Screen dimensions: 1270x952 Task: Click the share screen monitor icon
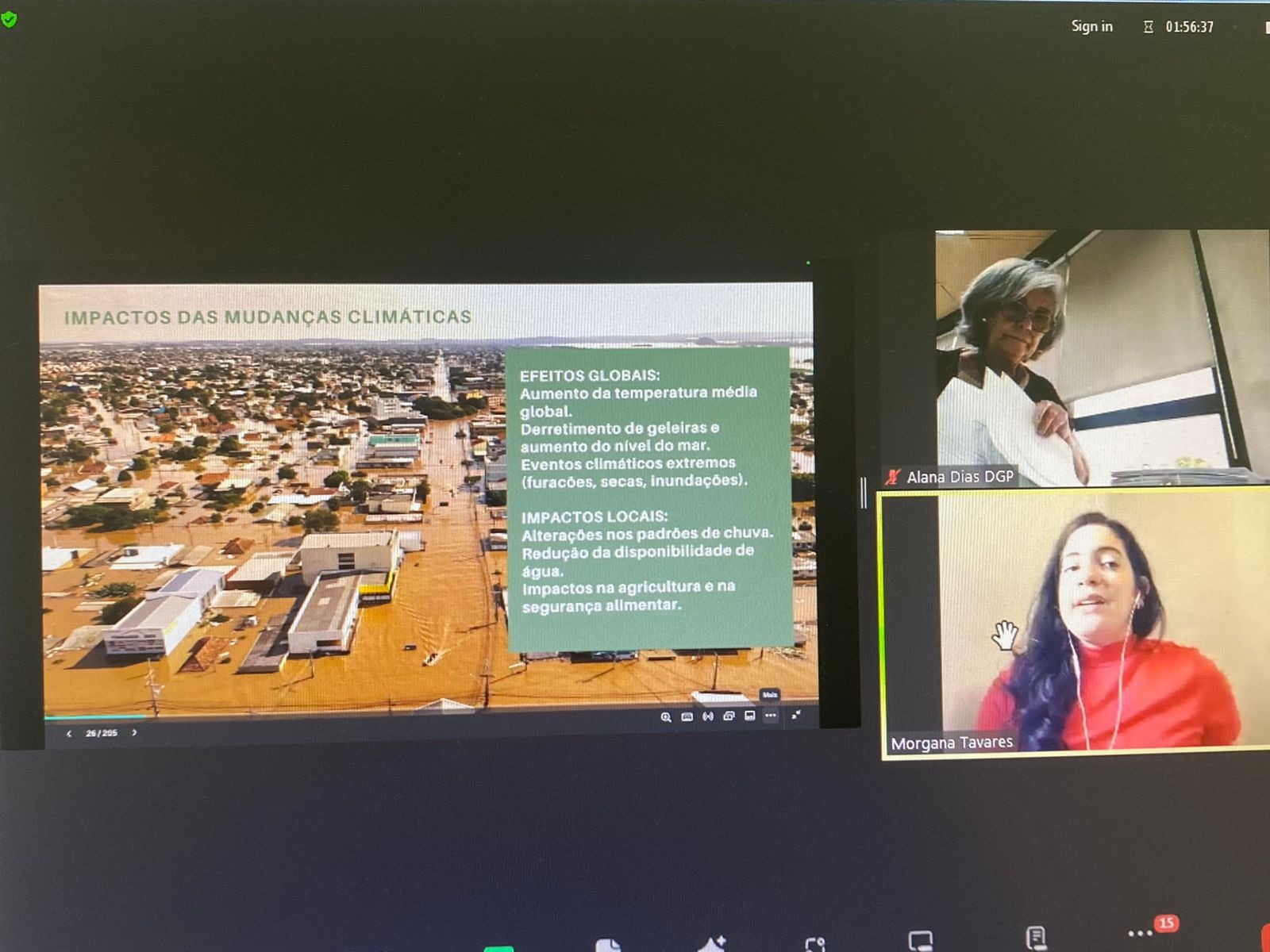point(921,942)
